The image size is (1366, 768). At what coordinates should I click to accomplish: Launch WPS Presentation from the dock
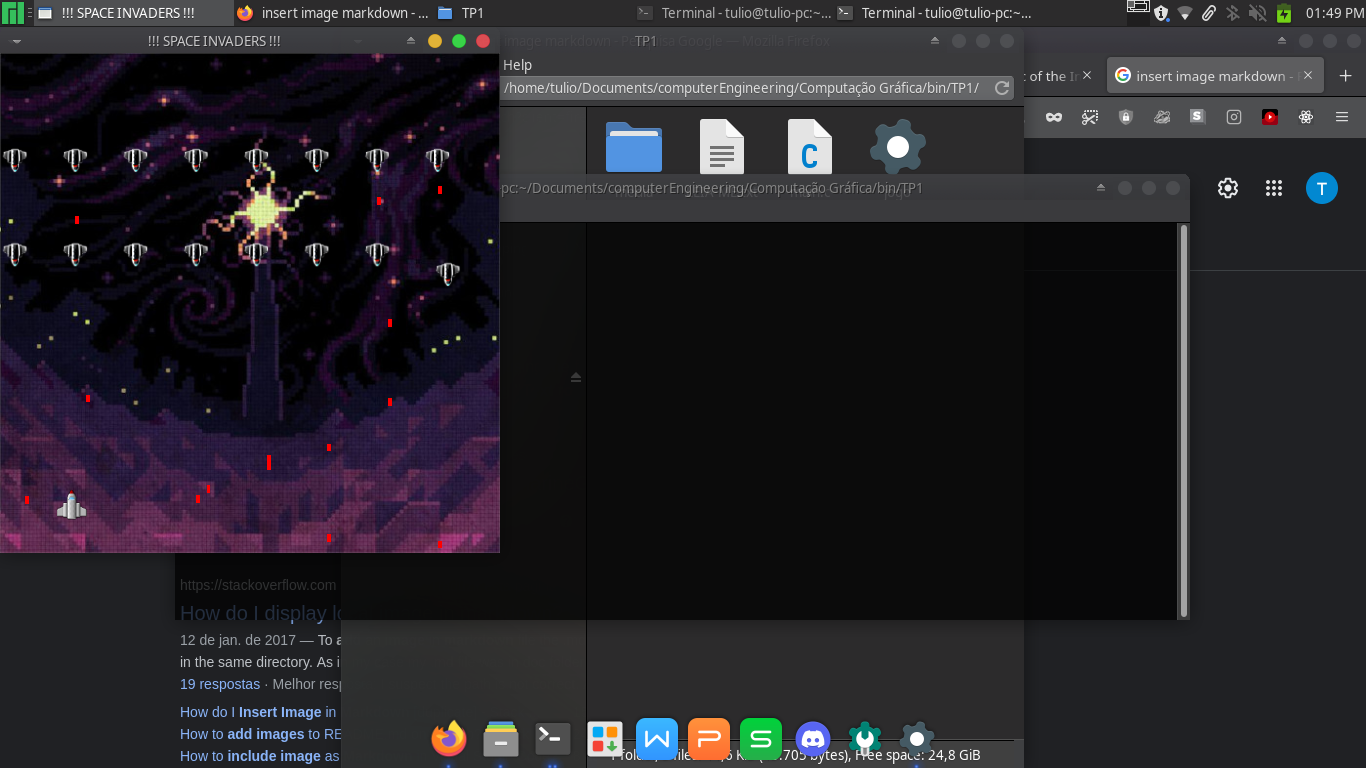click(709, 739)
